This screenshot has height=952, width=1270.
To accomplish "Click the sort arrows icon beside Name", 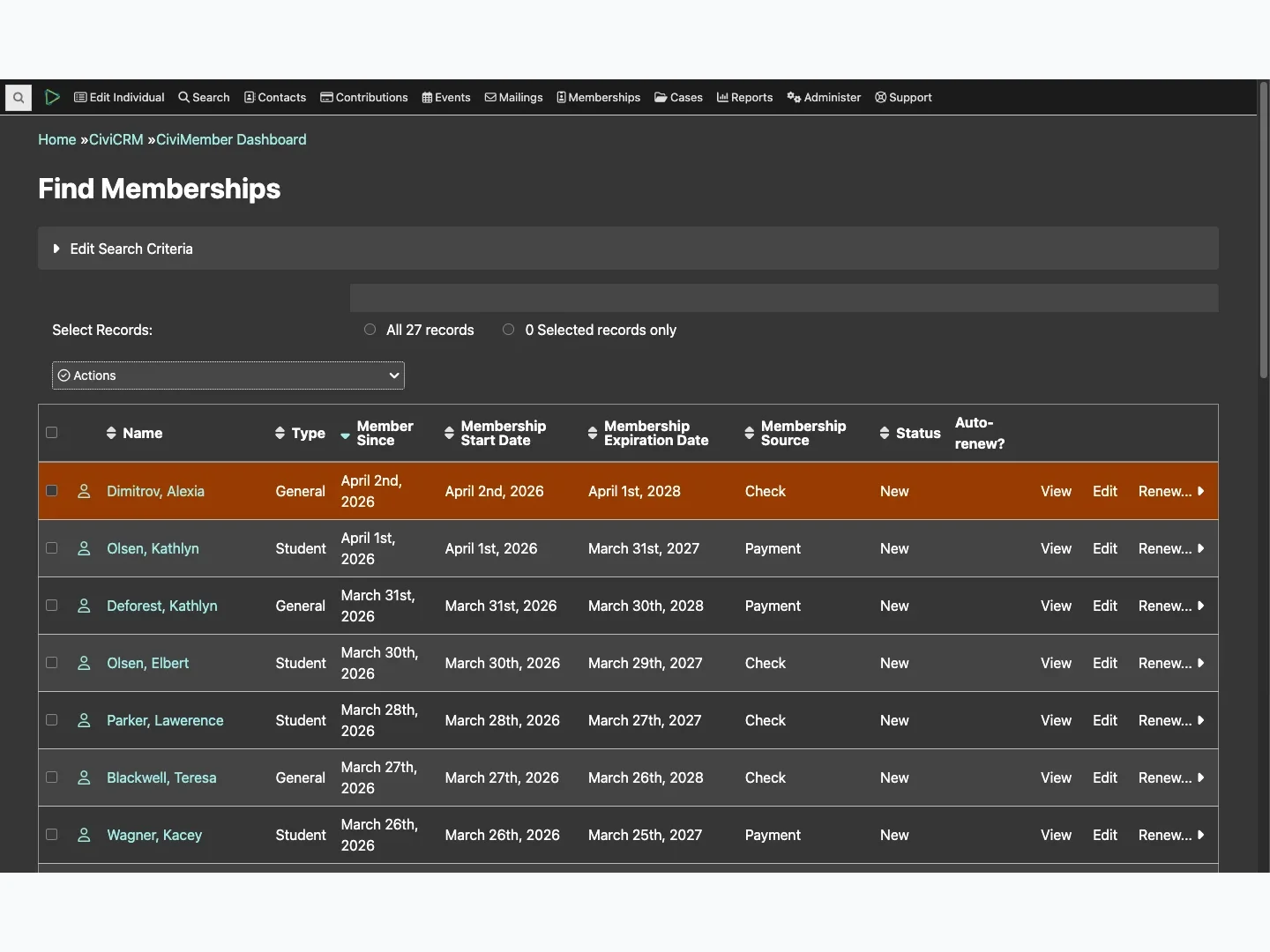I will [111, 433].
